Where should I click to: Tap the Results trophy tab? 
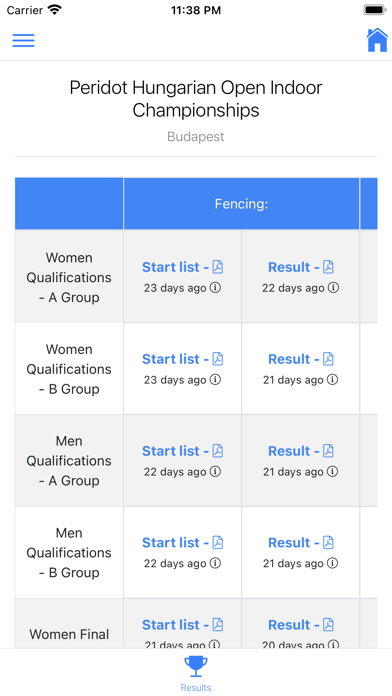point(196,674)
